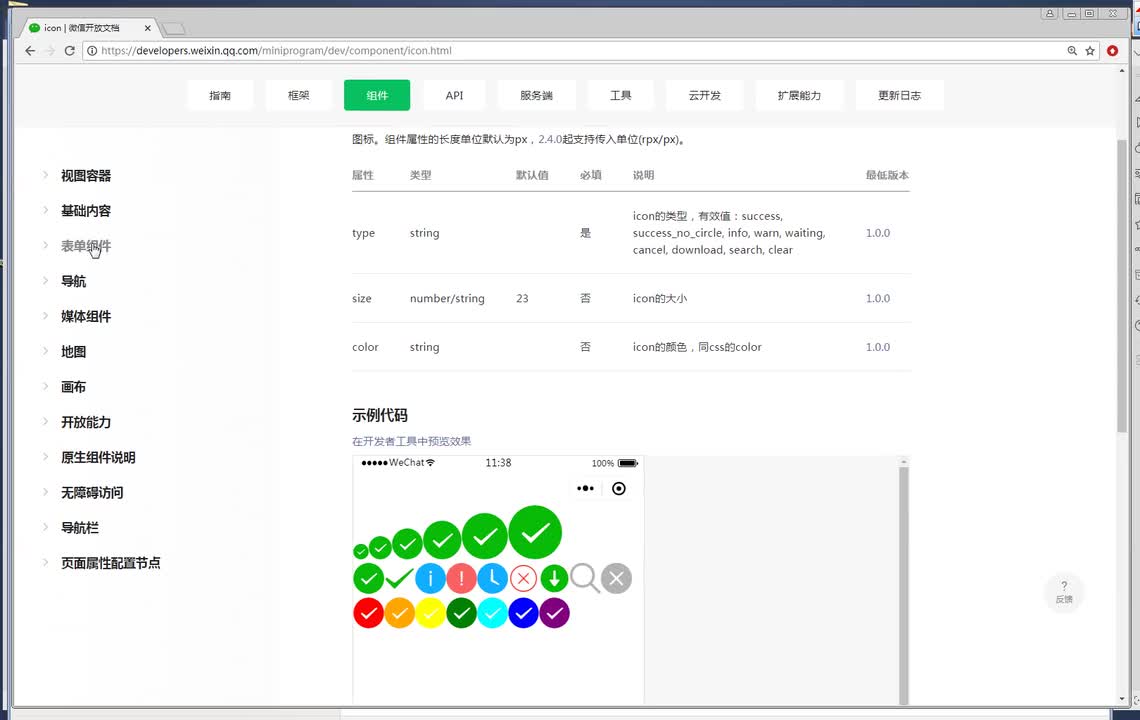Click the red warn exclamation icon
This screenshot has width=1140, height=720.
pos(461,579)
